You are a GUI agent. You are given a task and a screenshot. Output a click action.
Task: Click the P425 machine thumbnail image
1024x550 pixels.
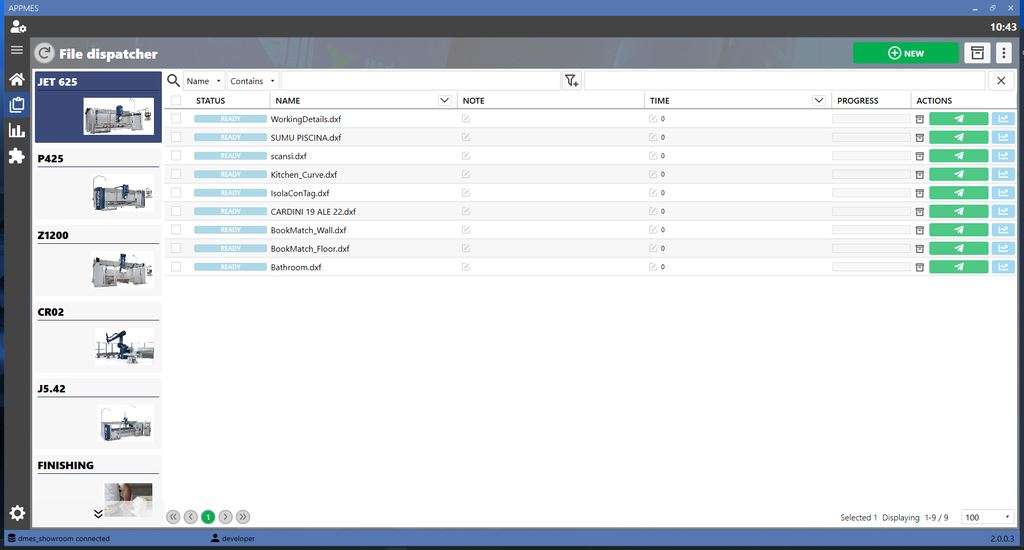[122, 193]
